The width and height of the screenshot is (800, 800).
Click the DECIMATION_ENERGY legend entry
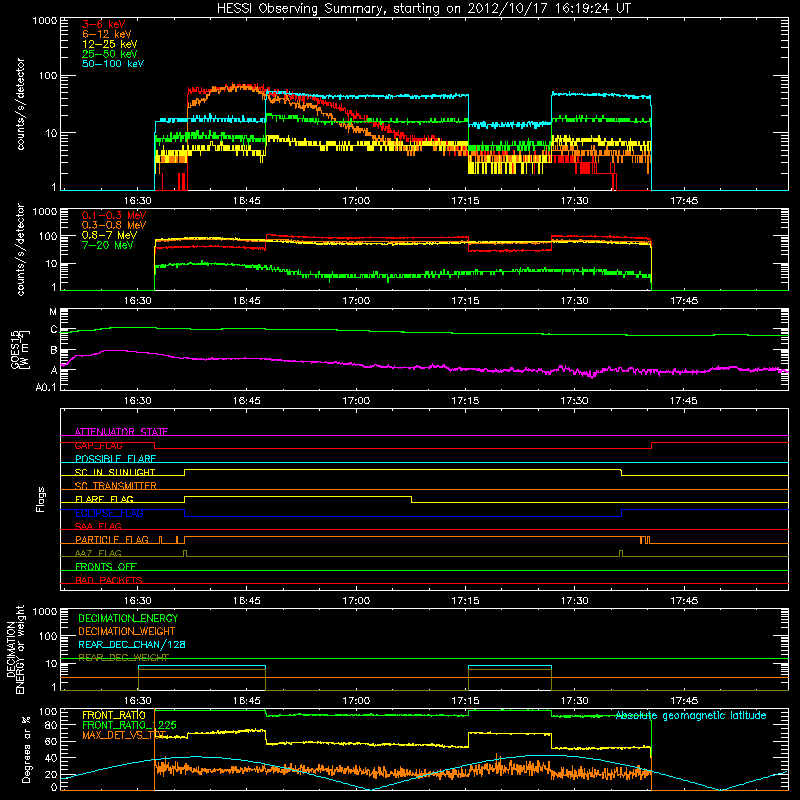pos(128,618)
